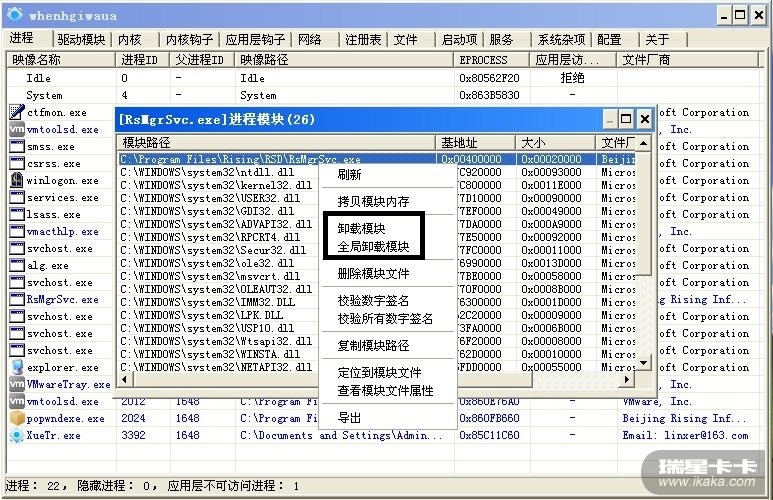This screenshot has height=500, width=773.
Task: Sort by 进程ID column header
Action: pos(143,60)
